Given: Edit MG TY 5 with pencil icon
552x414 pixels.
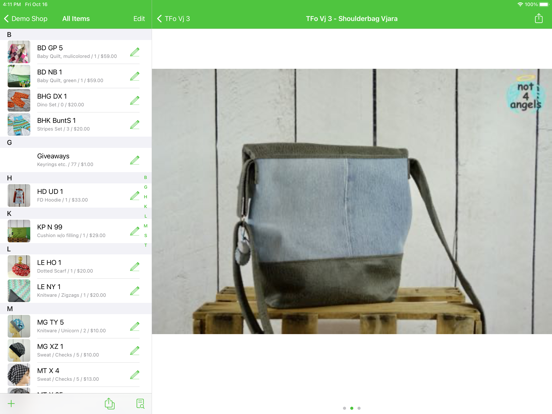Looking at the screenshot, I should (x=134, y=327).
